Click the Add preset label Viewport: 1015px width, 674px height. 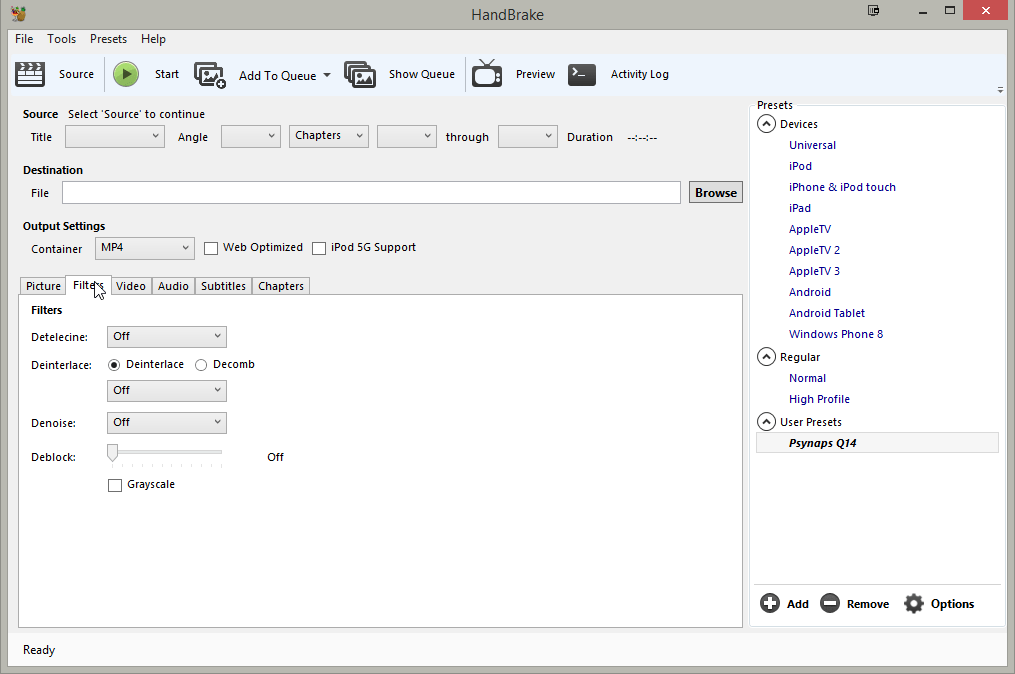[x=798, y=604]
